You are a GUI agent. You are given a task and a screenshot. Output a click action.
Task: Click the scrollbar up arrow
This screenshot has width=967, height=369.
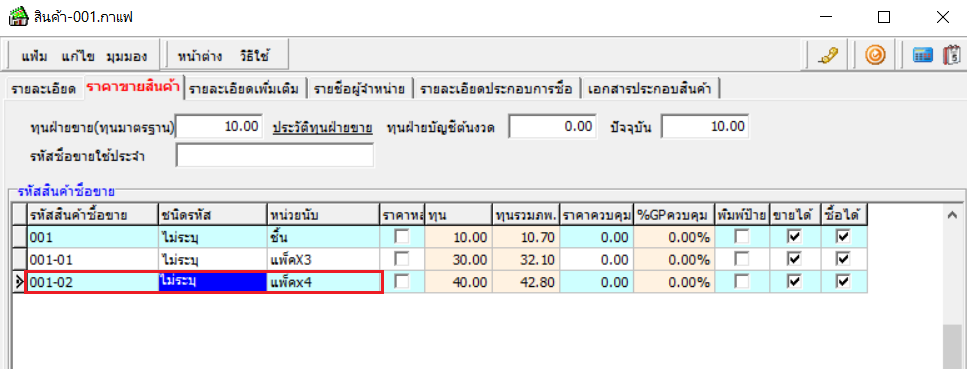(x=951, y=215)
